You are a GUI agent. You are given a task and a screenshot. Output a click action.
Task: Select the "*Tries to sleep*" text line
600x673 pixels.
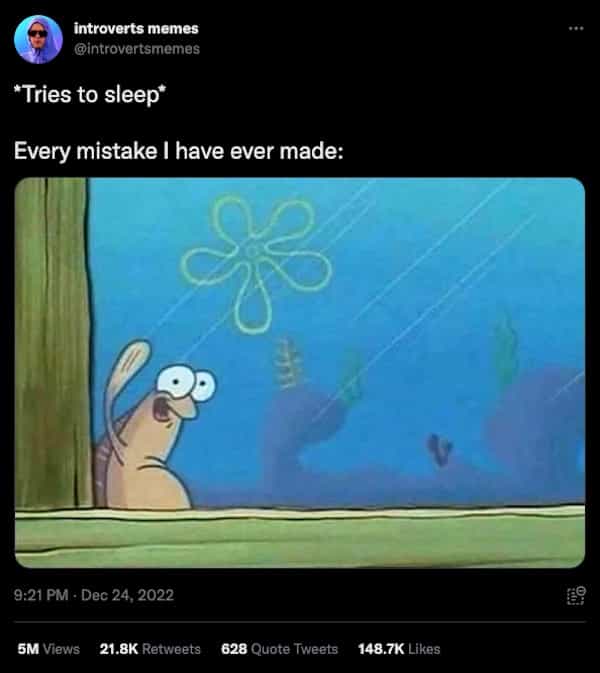90,94
